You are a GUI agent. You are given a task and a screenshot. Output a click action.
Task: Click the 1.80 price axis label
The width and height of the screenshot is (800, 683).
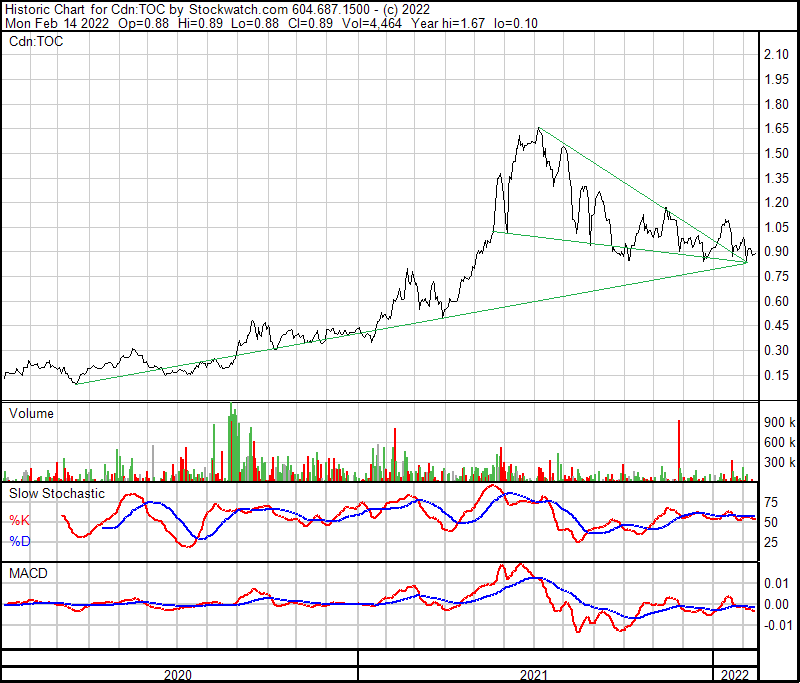(x=776, y=104)
